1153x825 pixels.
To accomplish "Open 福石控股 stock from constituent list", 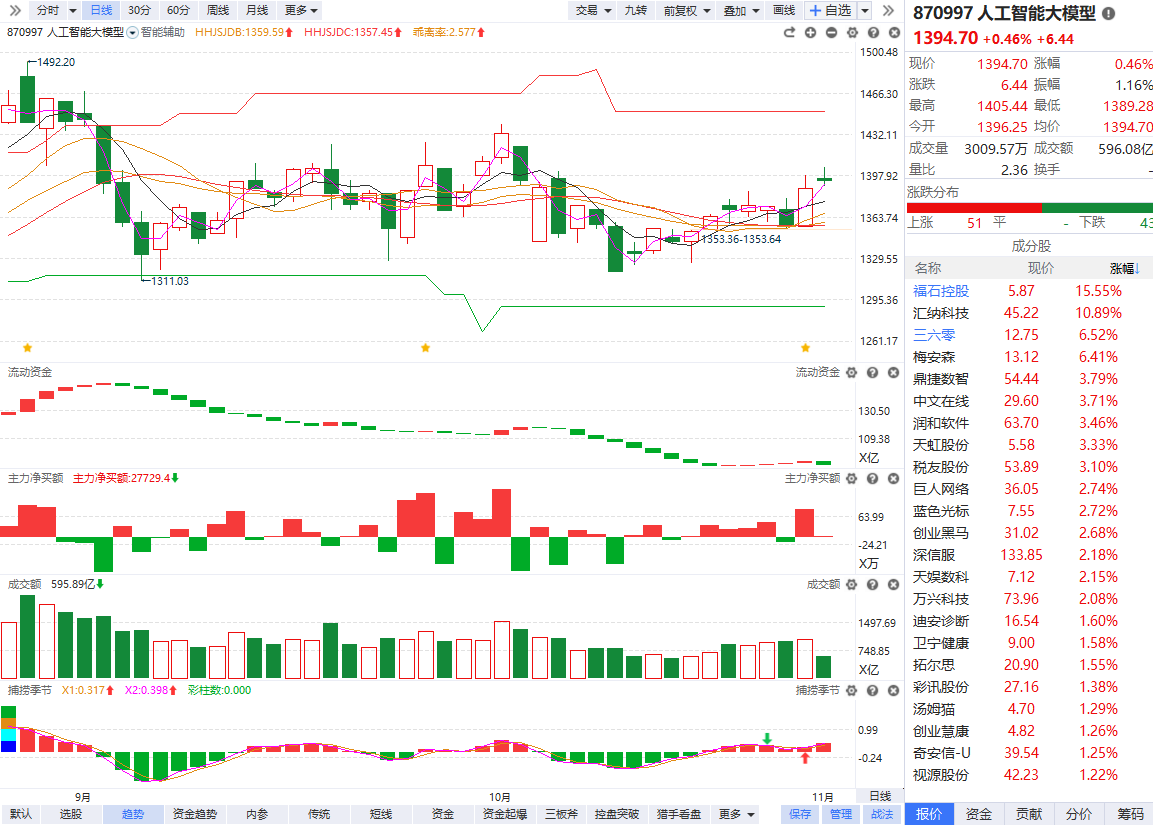I will [940, 291].
